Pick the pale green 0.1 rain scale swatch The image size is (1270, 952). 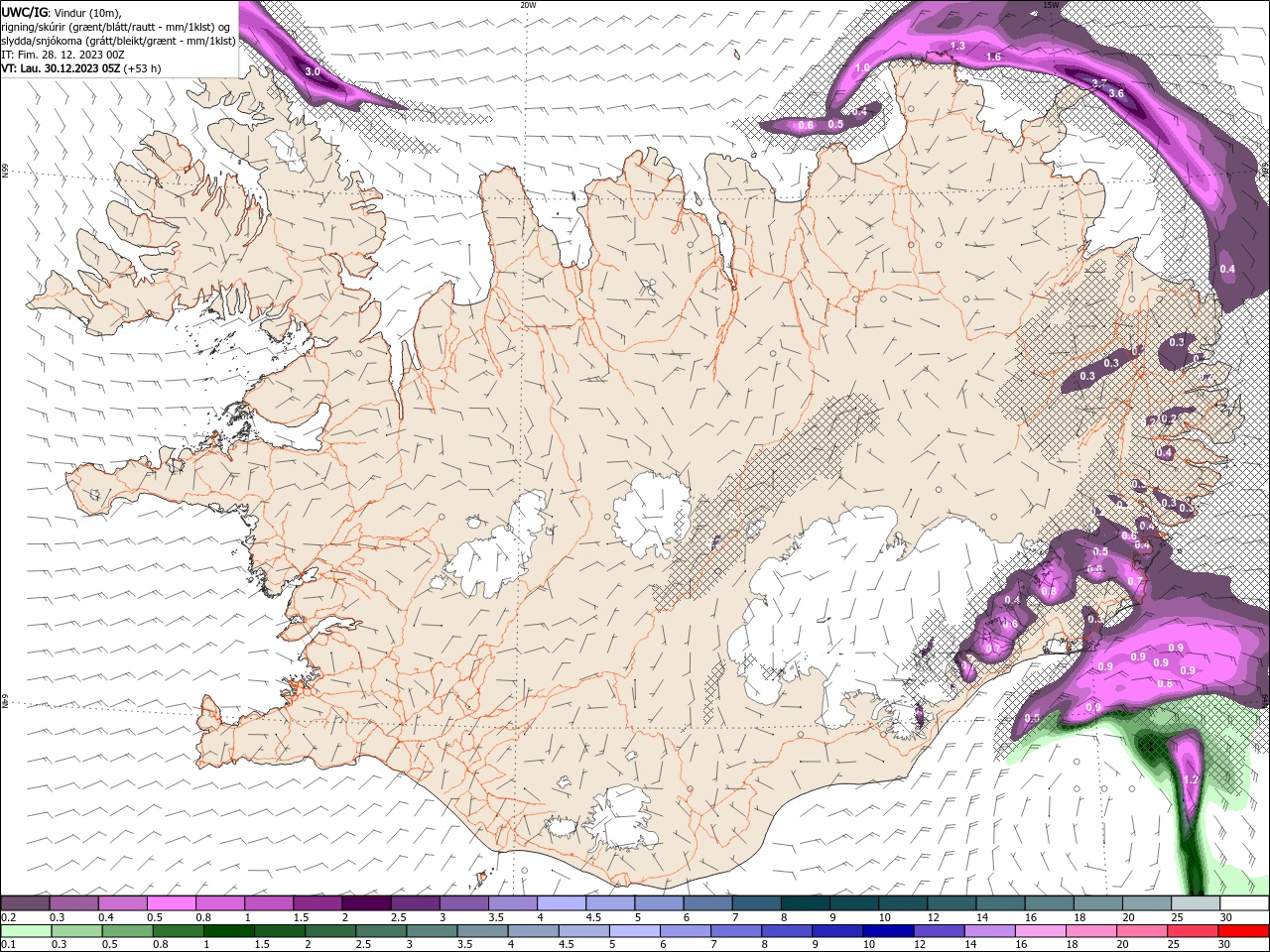point(26,931)
